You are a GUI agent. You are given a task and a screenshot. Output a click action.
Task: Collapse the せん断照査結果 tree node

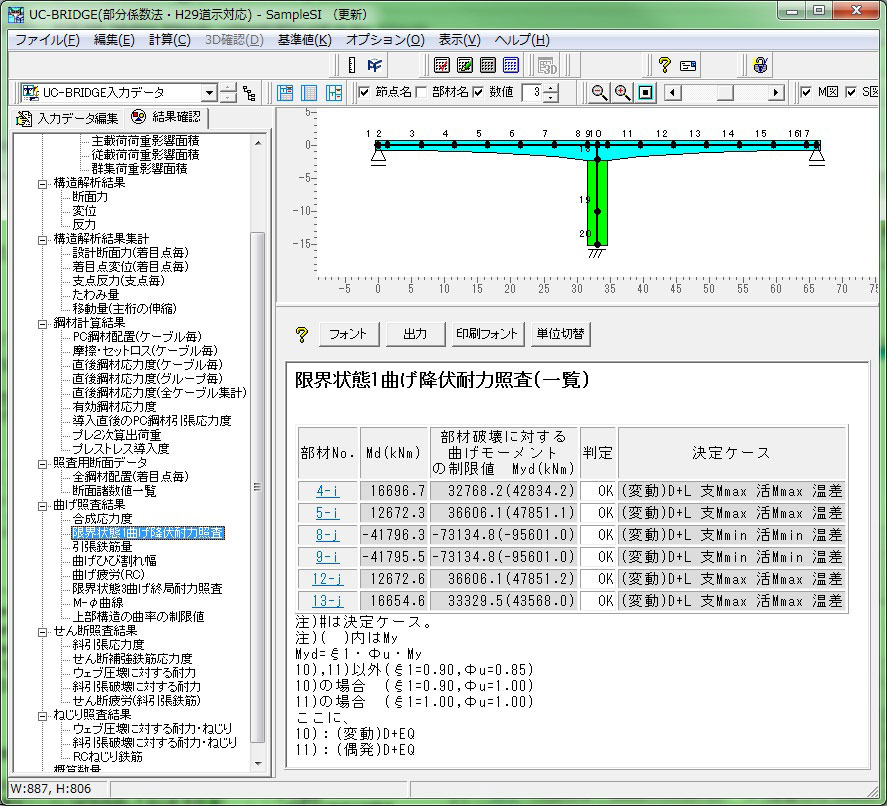(43, 631)
